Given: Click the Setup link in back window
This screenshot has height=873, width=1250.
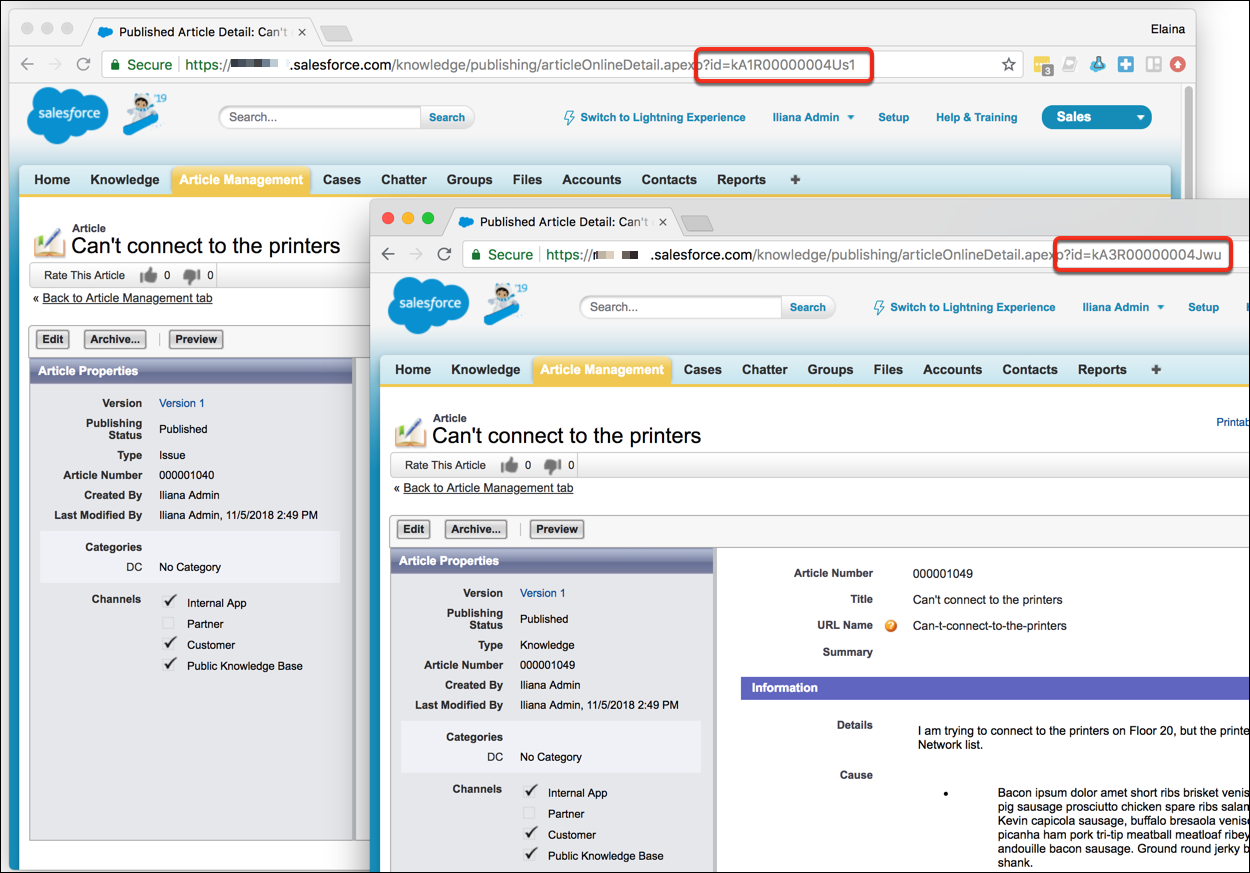Looking at the screenshot, I should coord(893,117).
